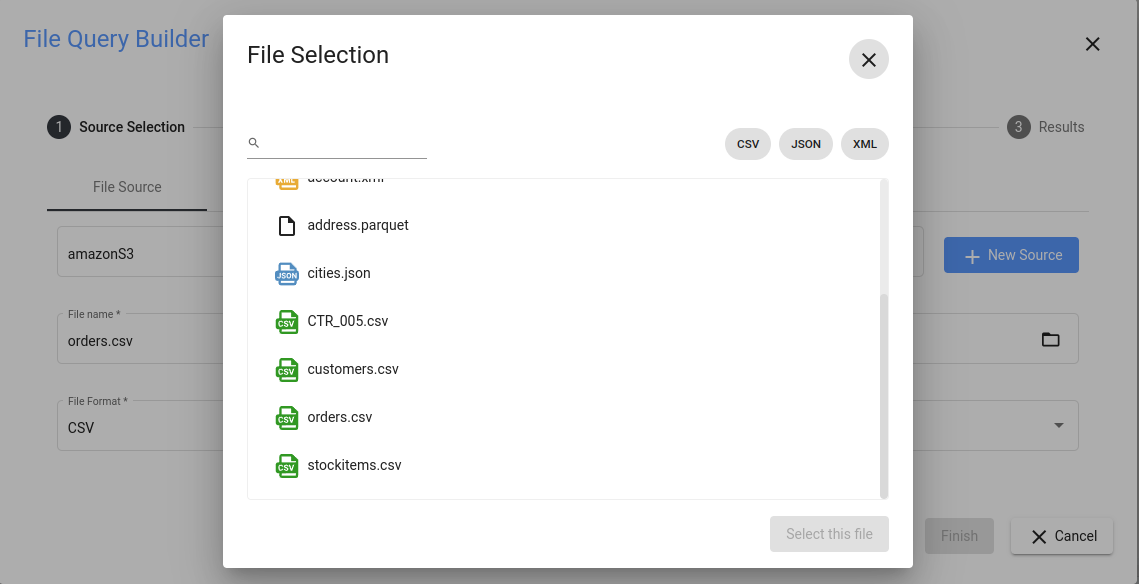
Task: Toggle the XML filter chip
Action: [x=865, y=144]
